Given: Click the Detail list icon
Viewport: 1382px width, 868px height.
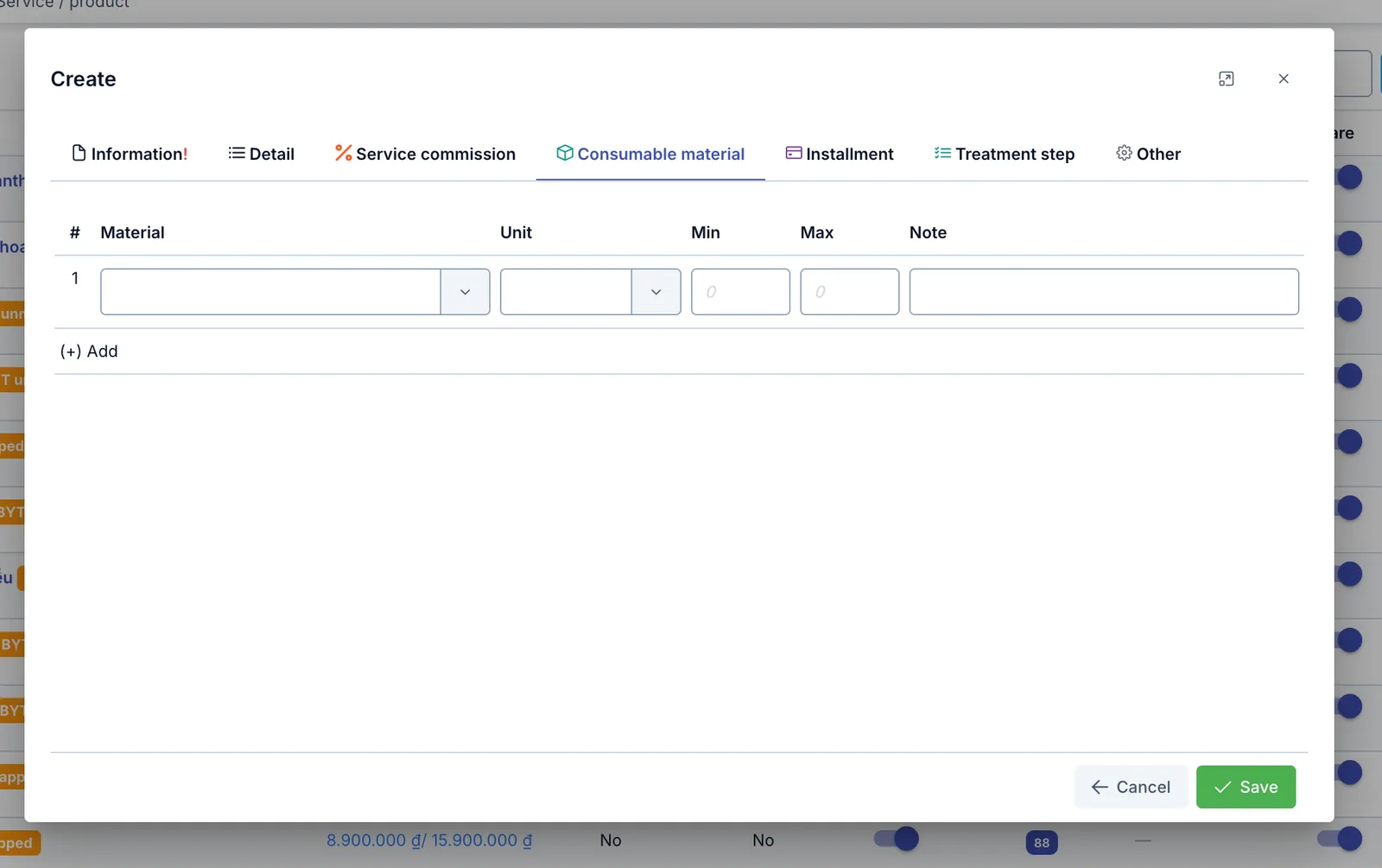Looking at the screenshot, I should tap(237, 153).
